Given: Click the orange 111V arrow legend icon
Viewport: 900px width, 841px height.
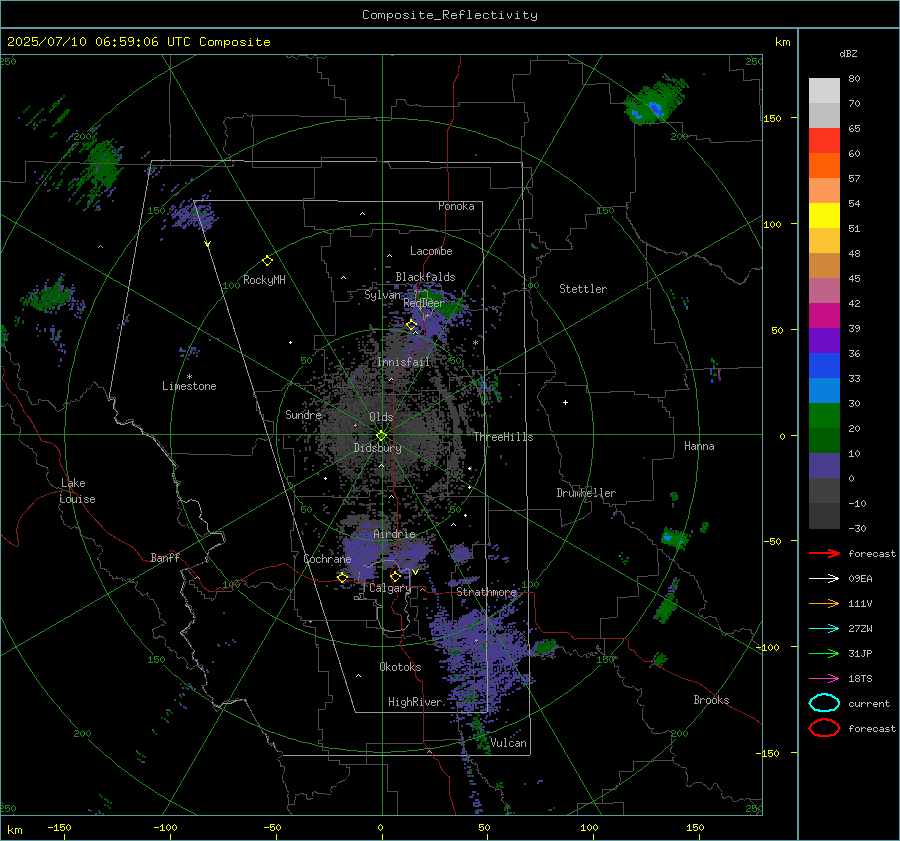Looking at the screenshot, I should 824,603.
